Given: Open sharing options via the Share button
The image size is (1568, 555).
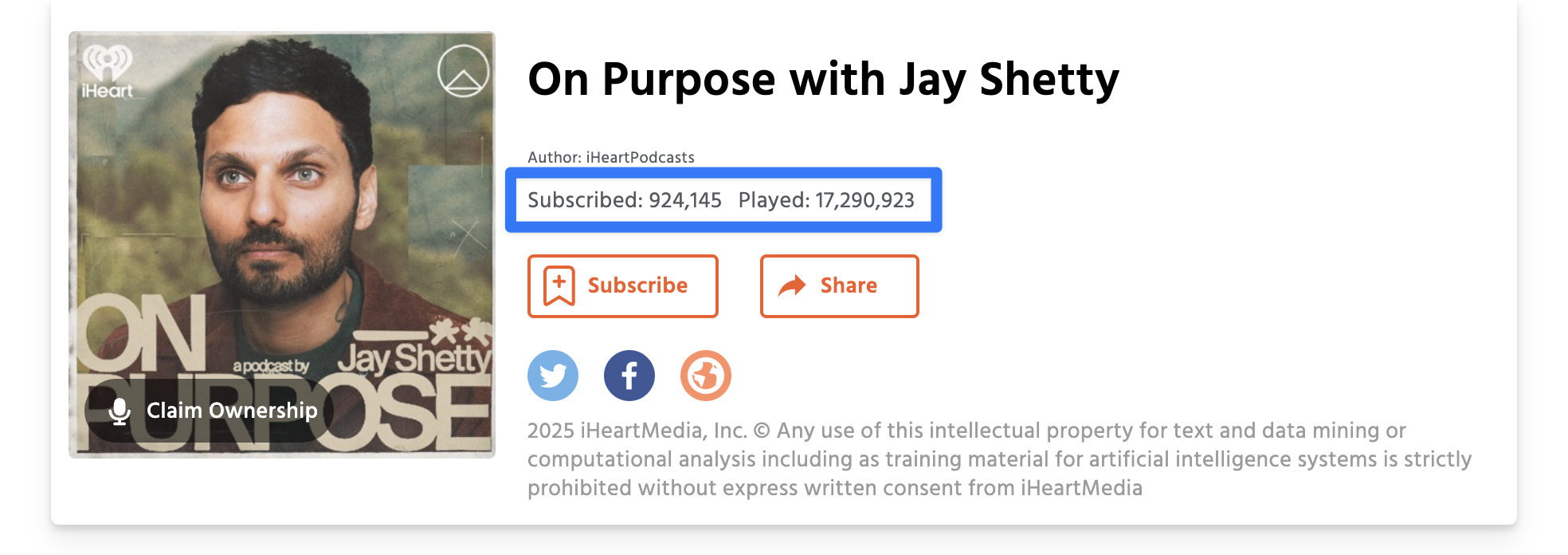Looking at the screenshot, I should click(x=839, y=285).
